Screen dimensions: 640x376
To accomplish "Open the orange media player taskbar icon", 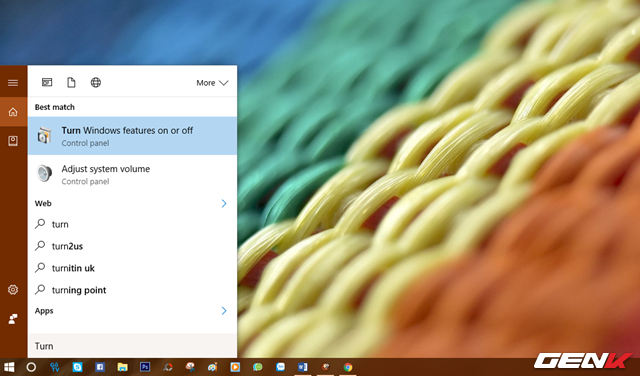I will [x=235, y=367].
